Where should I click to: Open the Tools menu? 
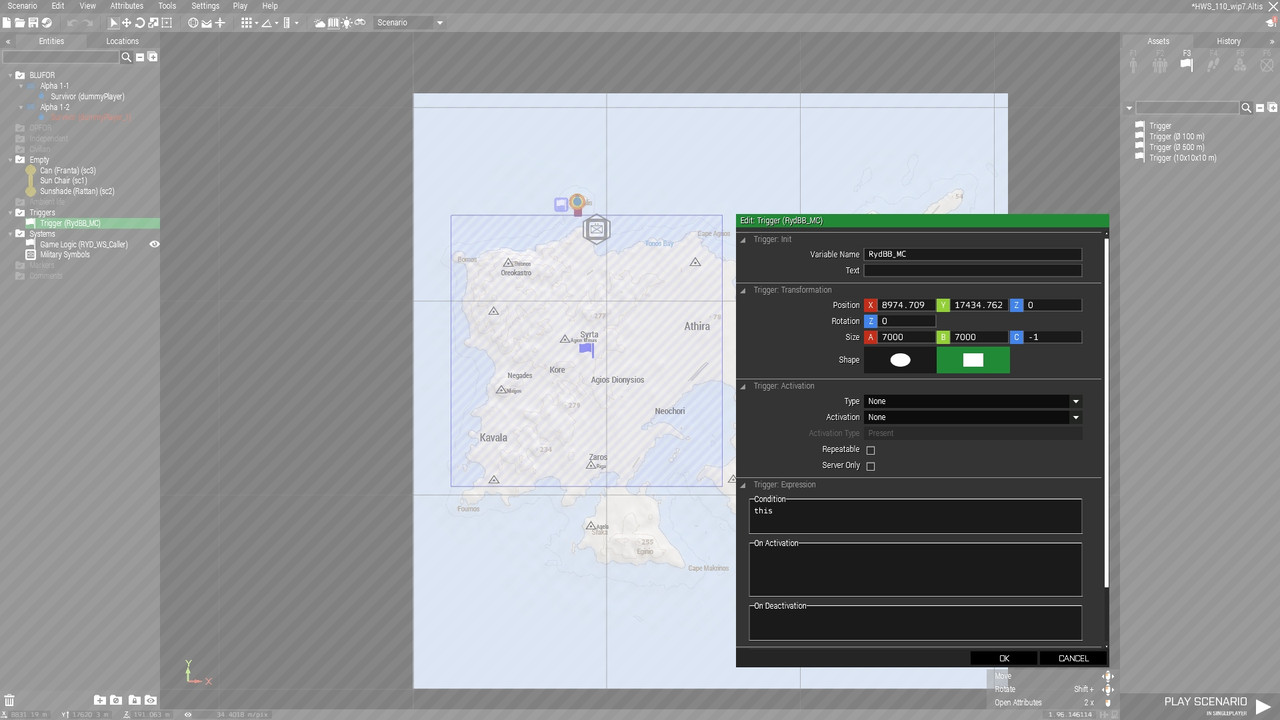pos(167,6)
